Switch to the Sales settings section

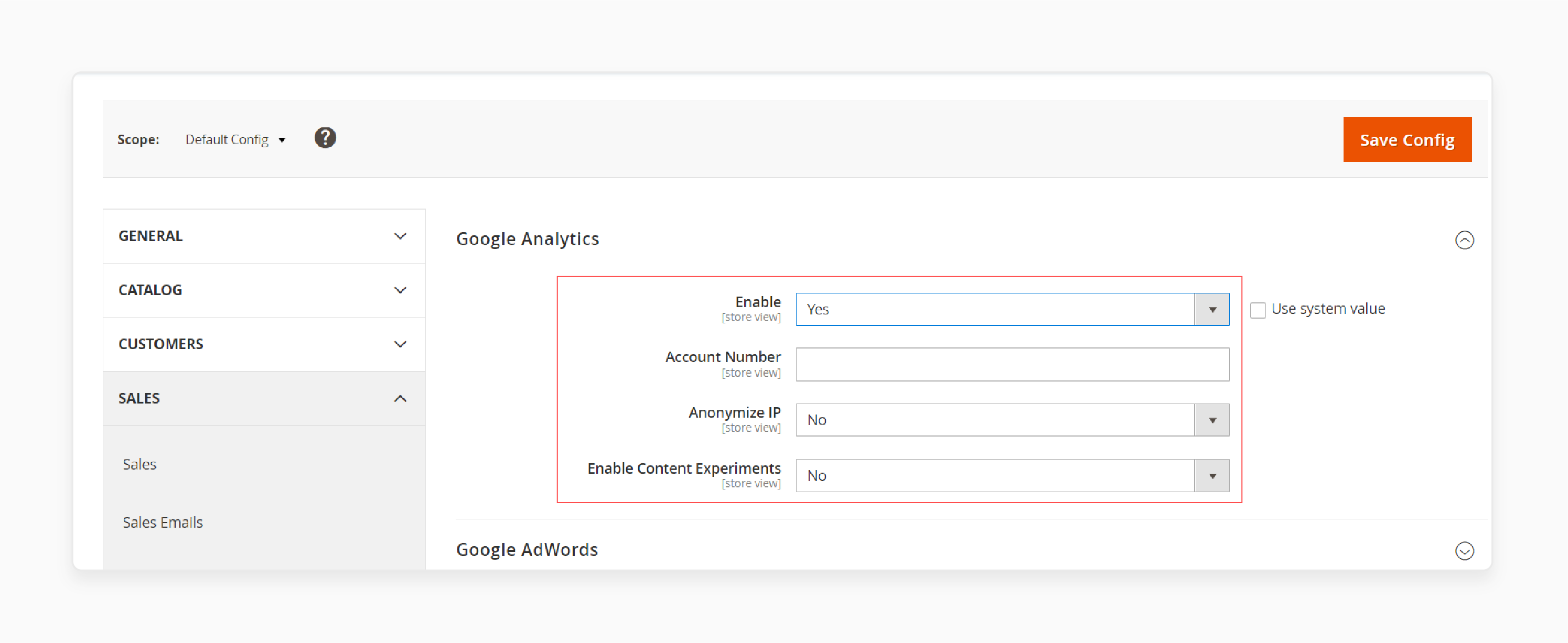tap(139, 464)
